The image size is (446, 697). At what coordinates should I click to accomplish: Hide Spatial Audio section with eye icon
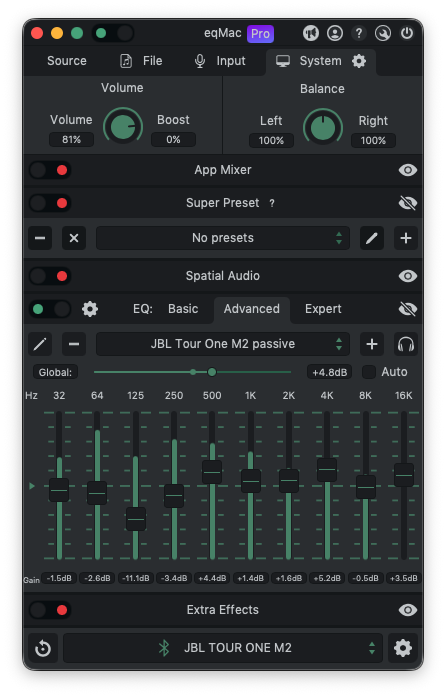pyautogui.click(x=408, y=276)
